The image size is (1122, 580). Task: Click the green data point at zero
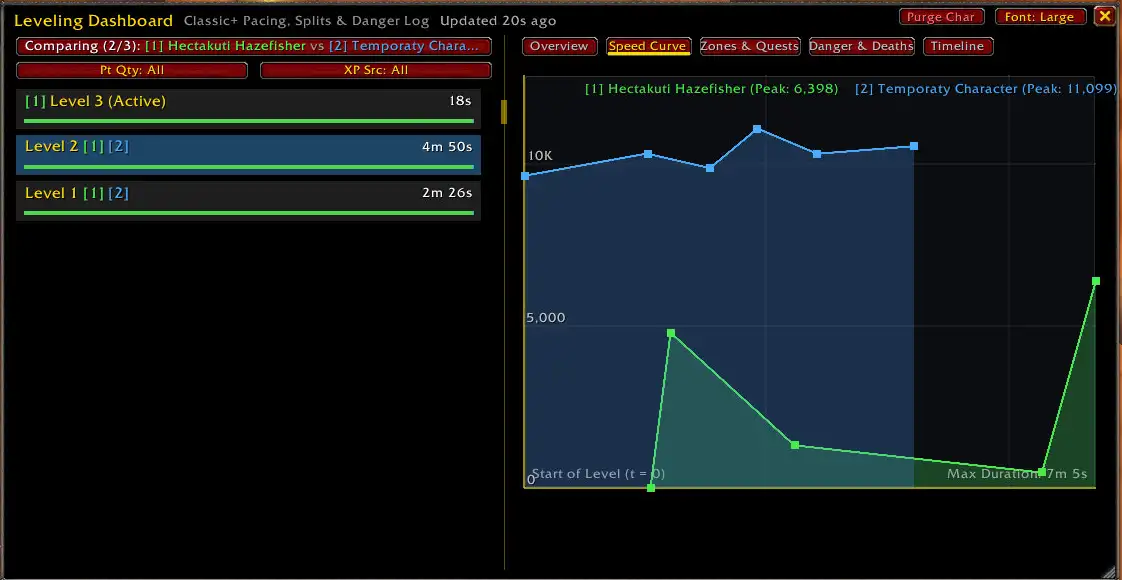(650, 488)
